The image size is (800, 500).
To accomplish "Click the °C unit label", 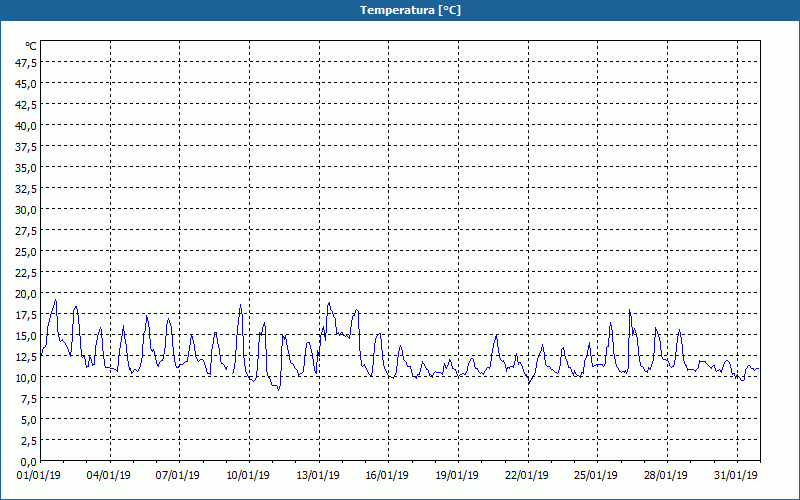I will click(x=31, y=46).
